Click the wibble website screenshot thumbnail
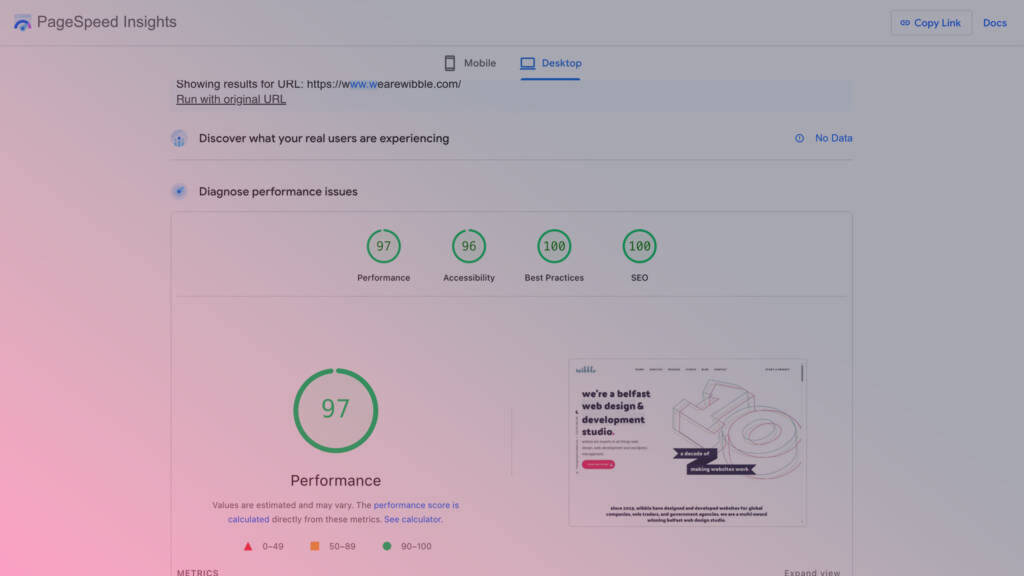This screenshot has width=1024, height=576. click(x=687, y=442)
